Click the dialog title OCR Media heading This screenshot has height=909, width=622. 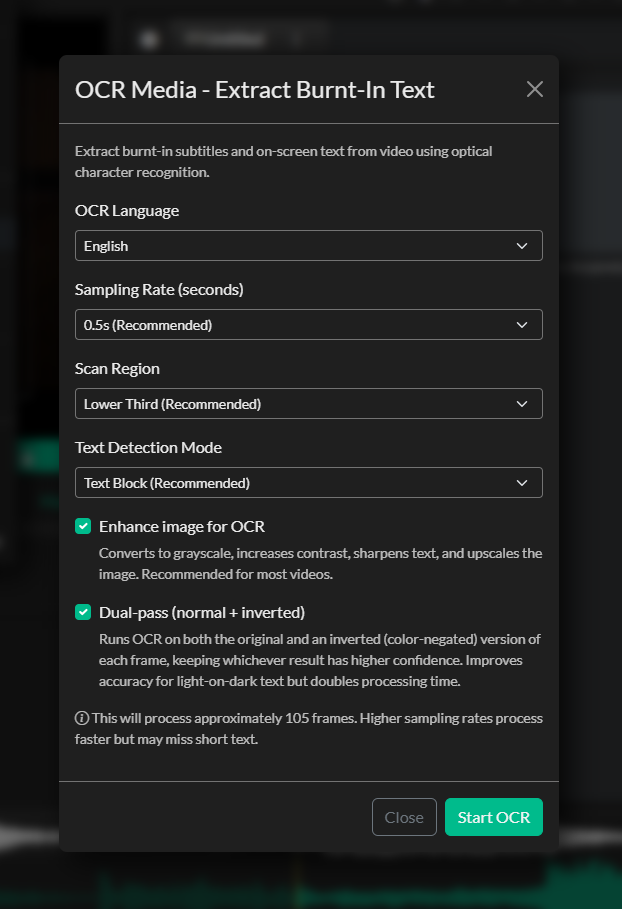click(x=255, y=89)
